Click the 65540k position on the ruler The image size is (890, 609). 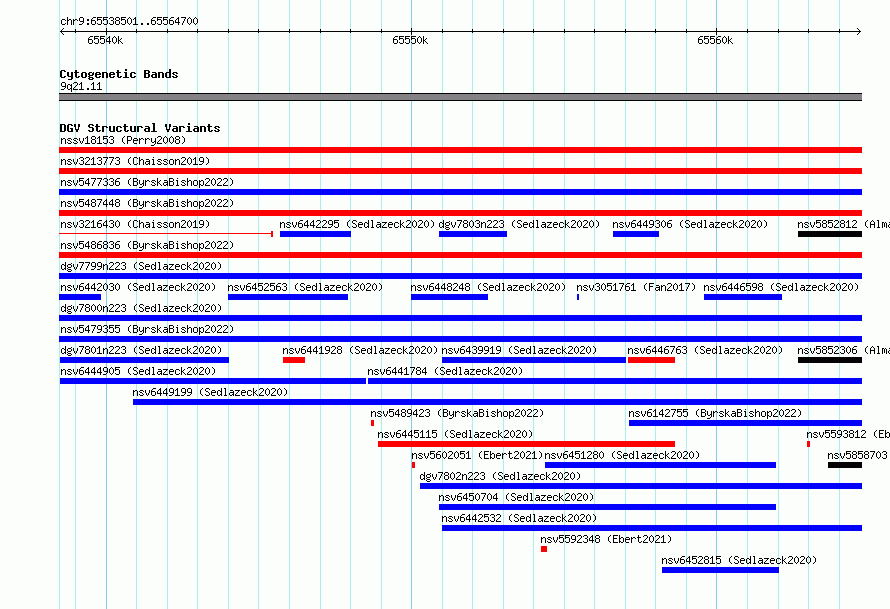point(105,40)
